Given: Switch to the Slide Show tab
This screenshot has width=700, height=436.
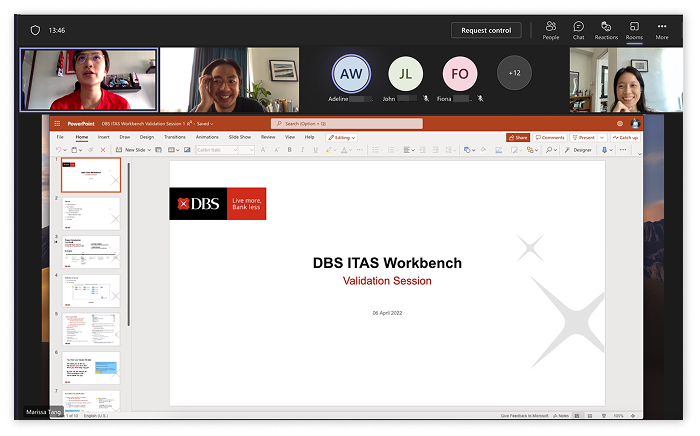Looking at the screenshot, I should tap(240, 137).
